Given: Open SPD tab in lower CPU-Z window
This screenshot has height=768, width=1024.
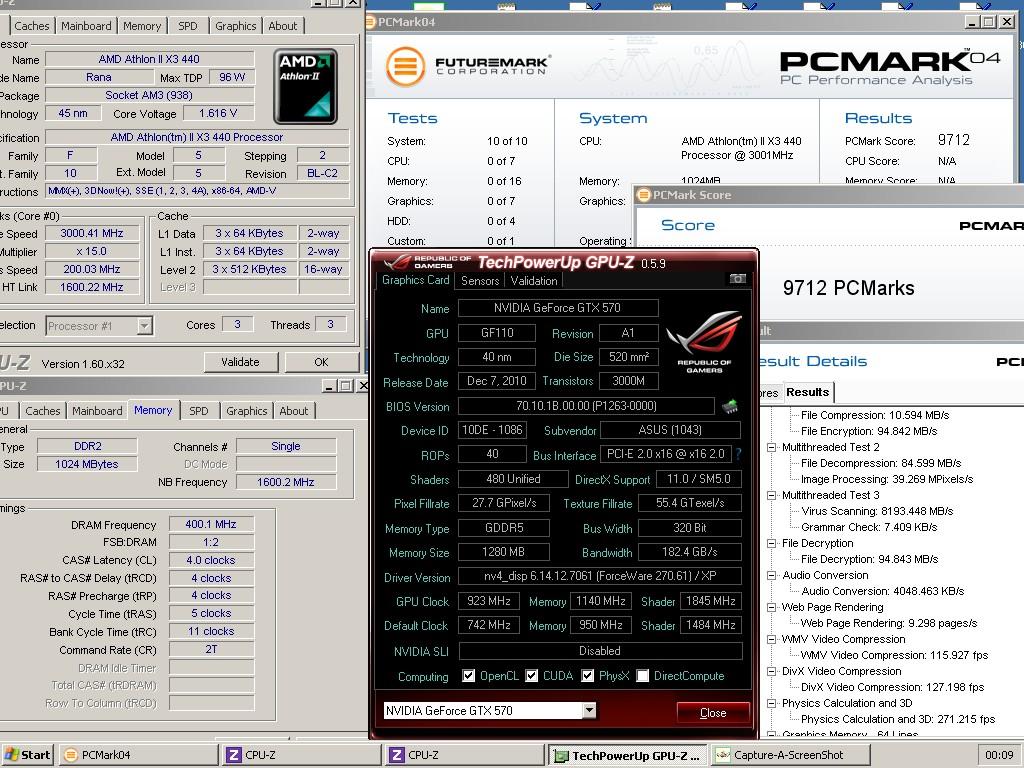Looking at the screenshot, I should point(199,411).
